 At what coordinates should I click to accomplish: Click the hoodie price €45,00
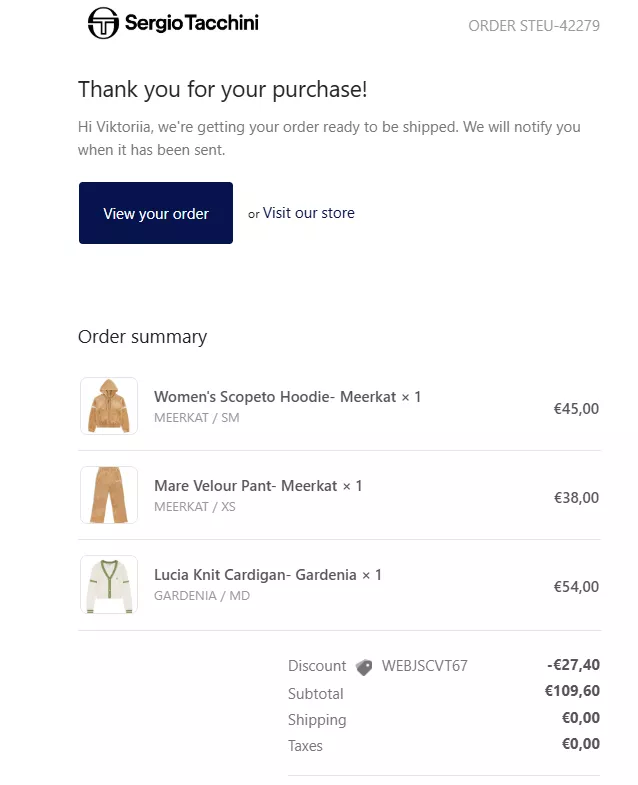(576, 409)
